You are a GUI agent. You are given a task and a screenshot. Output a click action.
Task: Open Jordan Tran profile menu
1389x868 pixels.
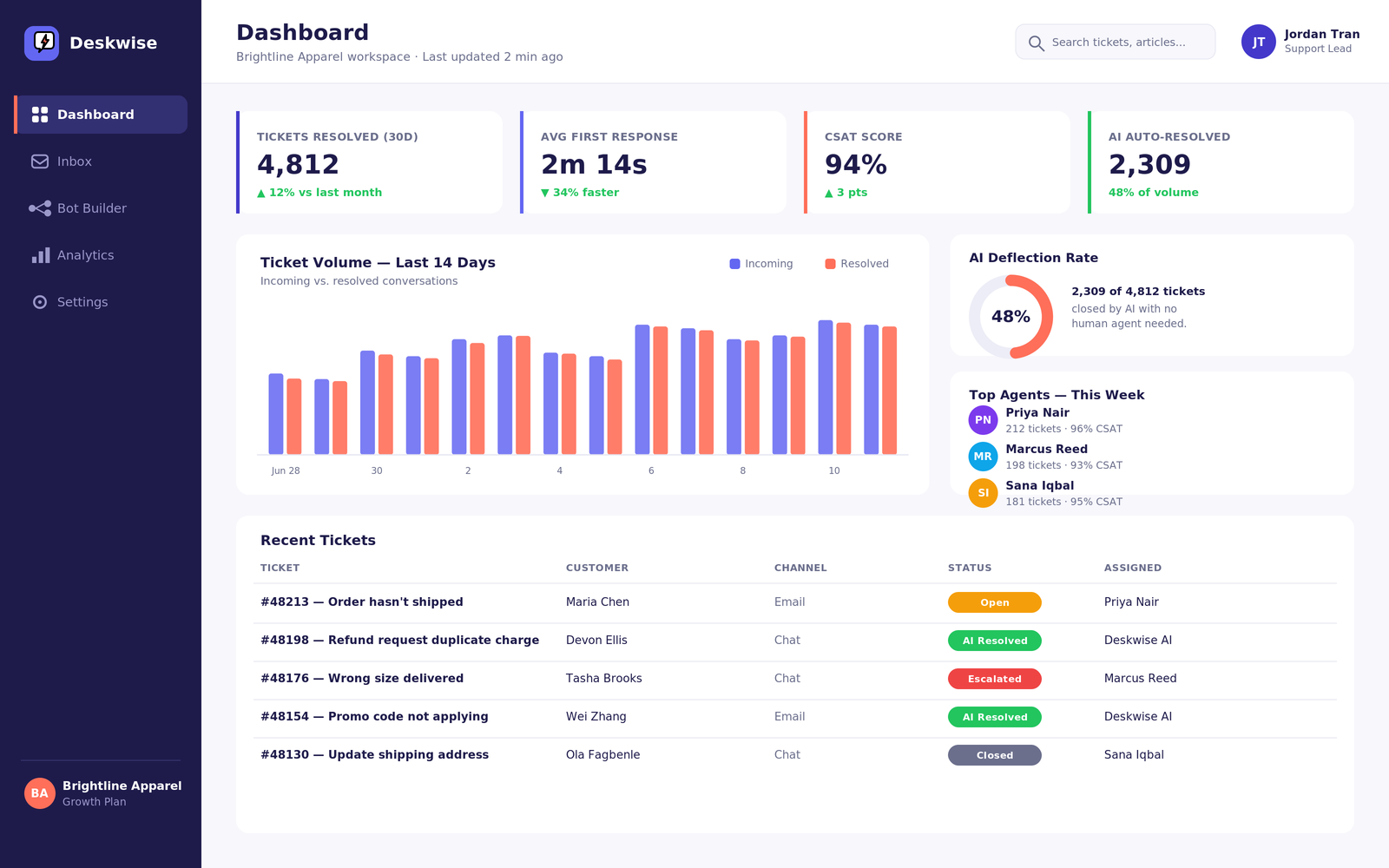tap(1300, 42)
